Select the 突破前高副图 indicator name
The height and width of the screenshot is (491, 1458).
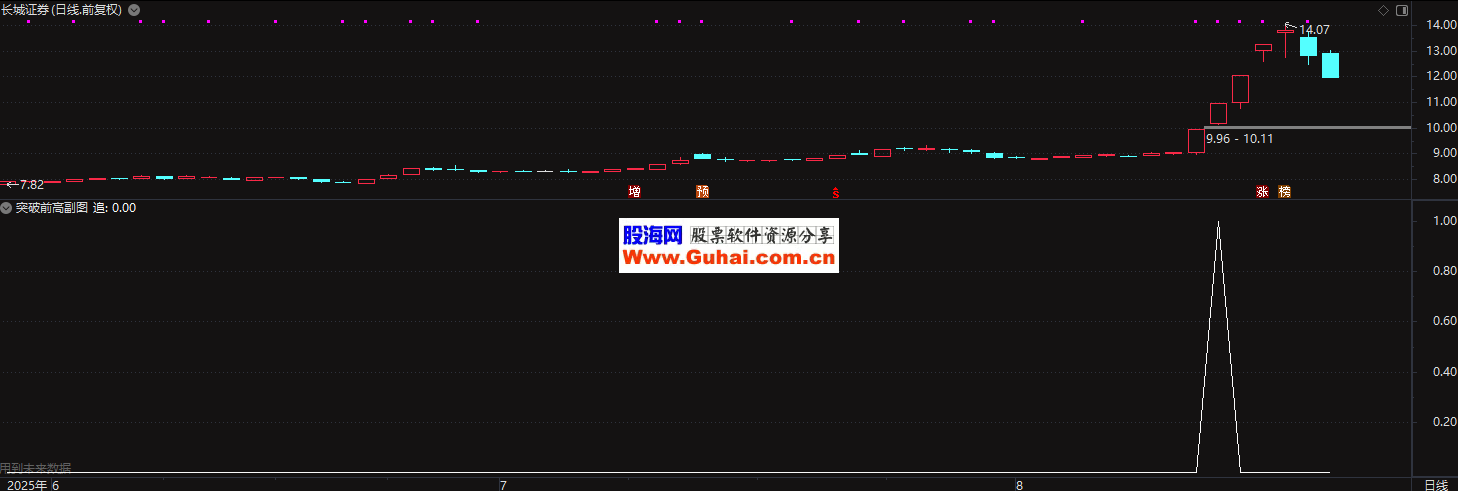click(x=52, y=208)
